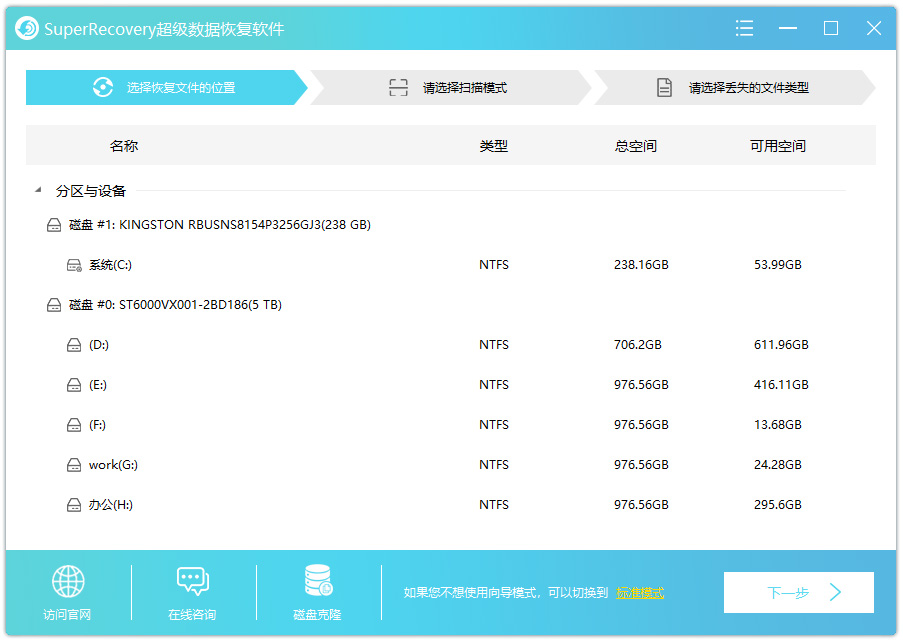
Task: Open 磁盘克隆 disk clone icon
Action: pyautogui.click(x=317, y=580)
